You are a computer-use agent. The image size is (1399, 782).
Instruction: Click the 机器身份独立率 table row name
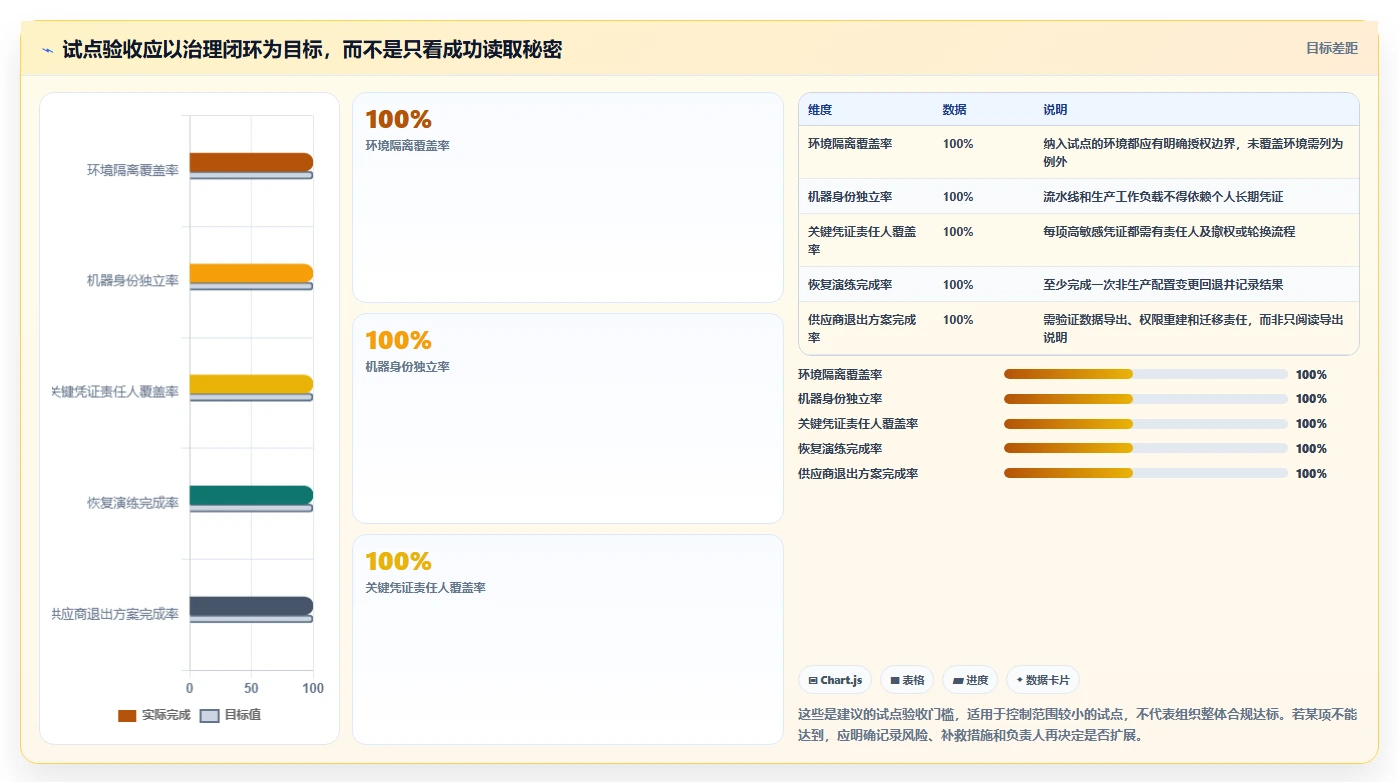click(850, 197)
